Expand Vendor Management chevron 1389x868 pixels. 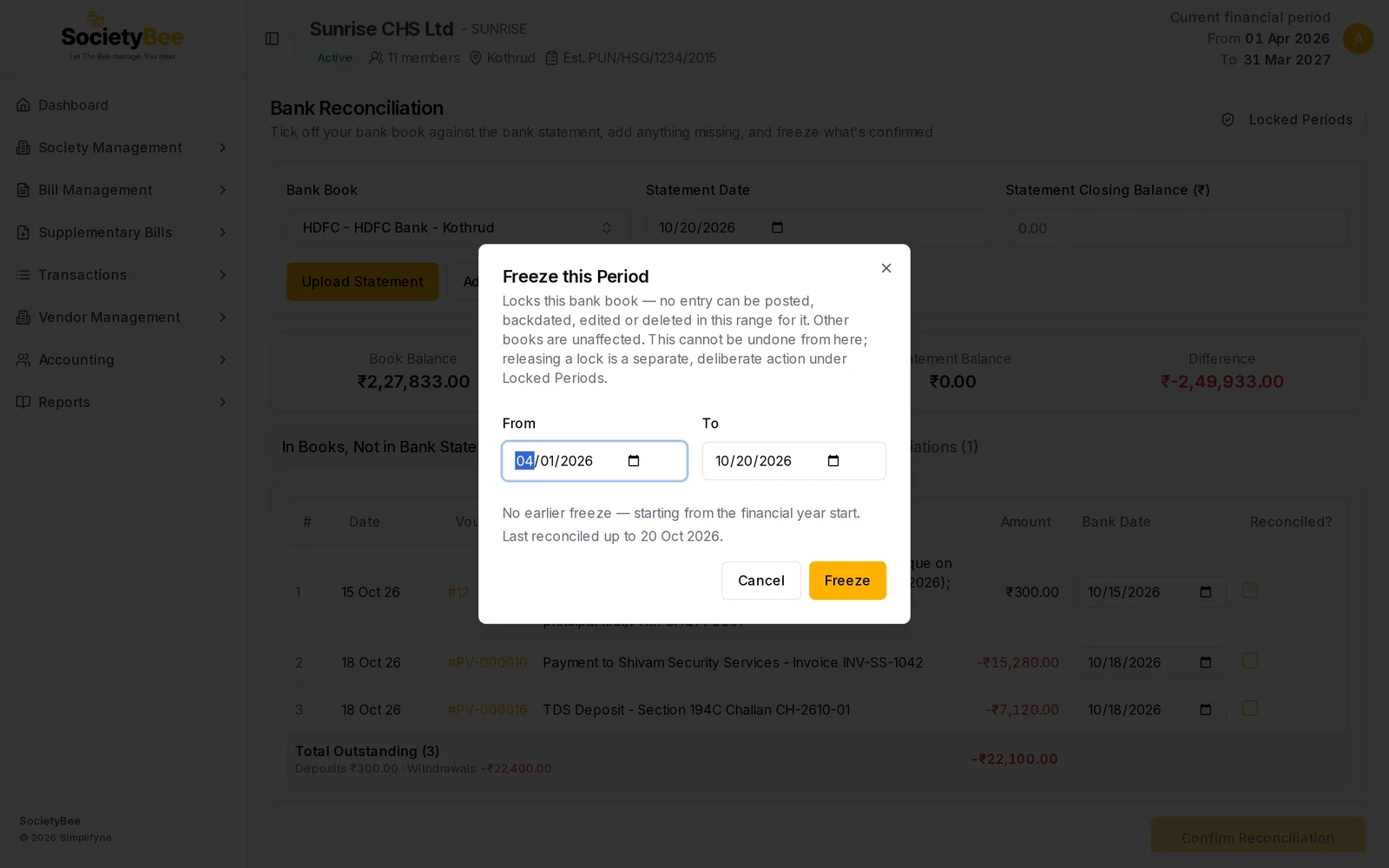click(x=222, y=318)
